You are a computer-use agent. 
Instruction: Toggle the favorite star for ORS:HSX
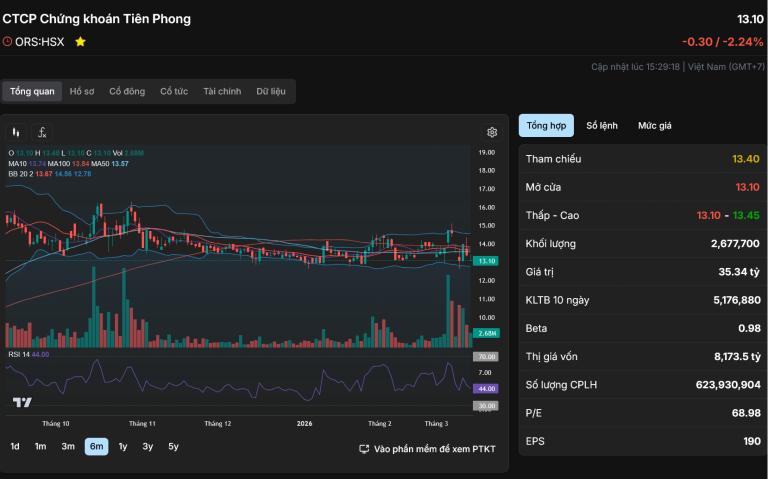pyautogui.click(x=80, y=42)
